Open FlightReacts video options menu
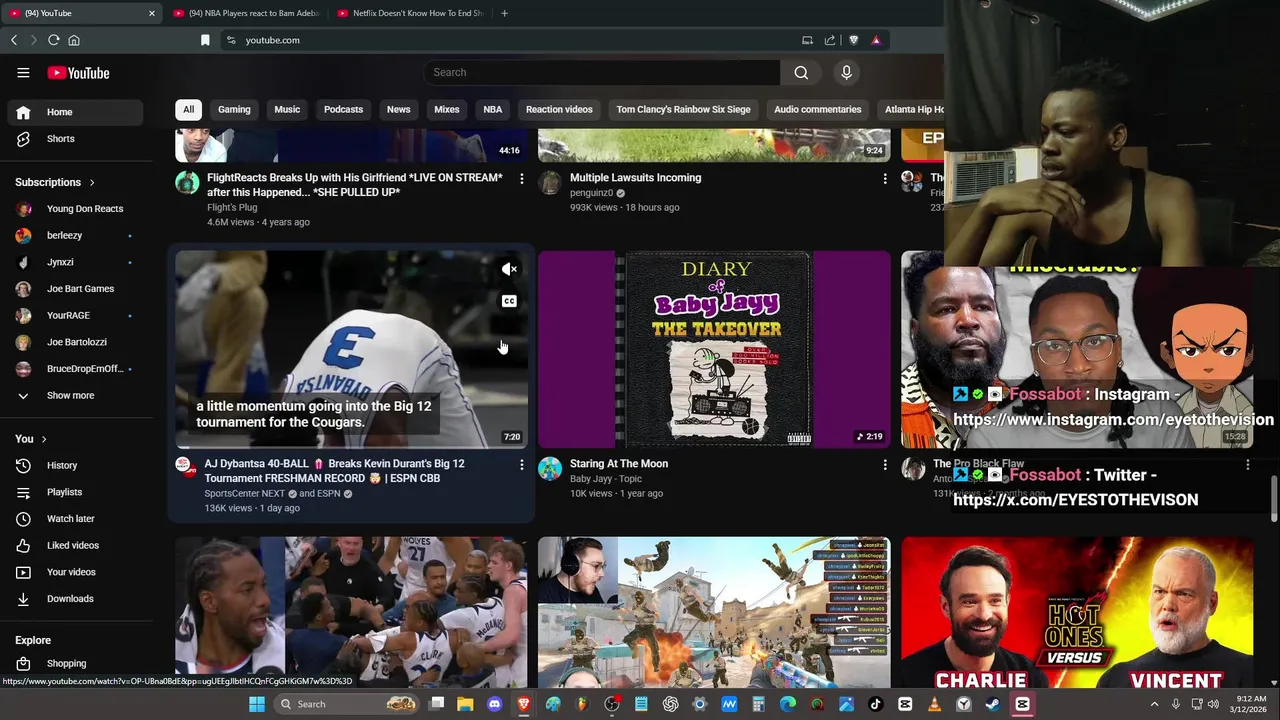Screen dimensions: 1280x720 click(521, 178)
